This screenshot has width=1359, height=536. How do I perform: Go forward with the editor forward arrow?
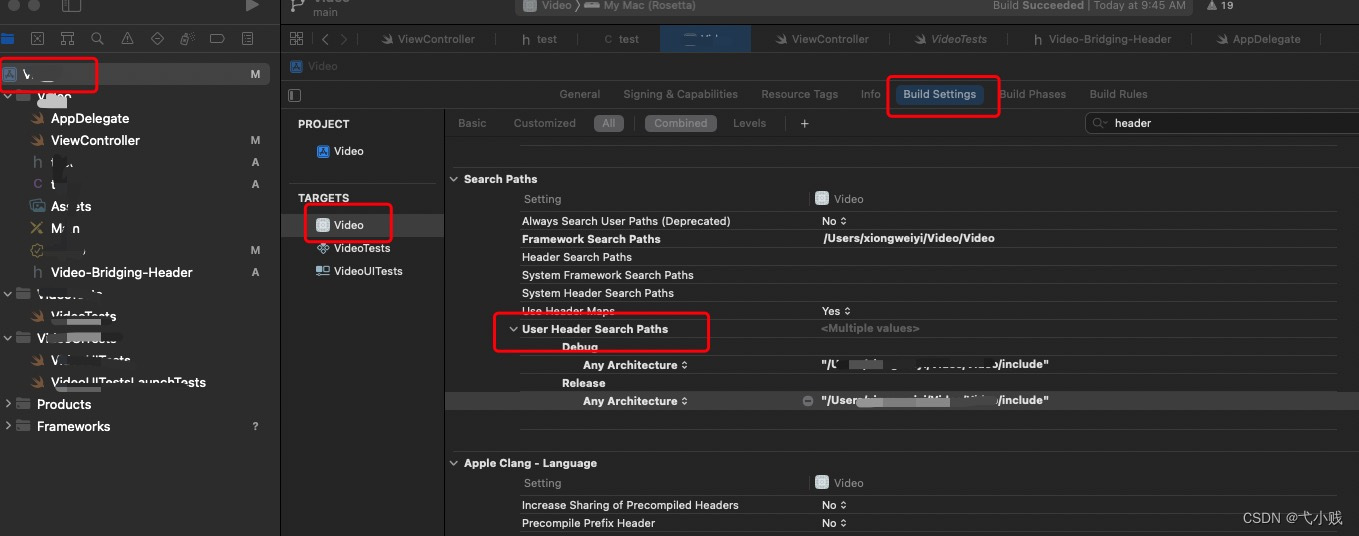pos(344,39)
